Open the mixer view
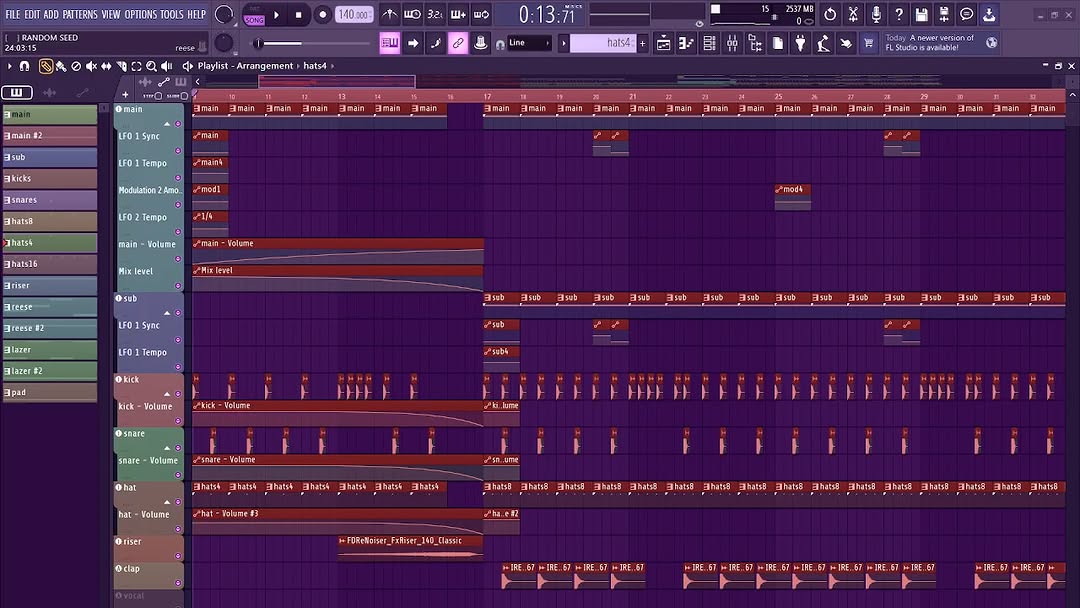The image size is (1080, 608). (x=732, y=43)
